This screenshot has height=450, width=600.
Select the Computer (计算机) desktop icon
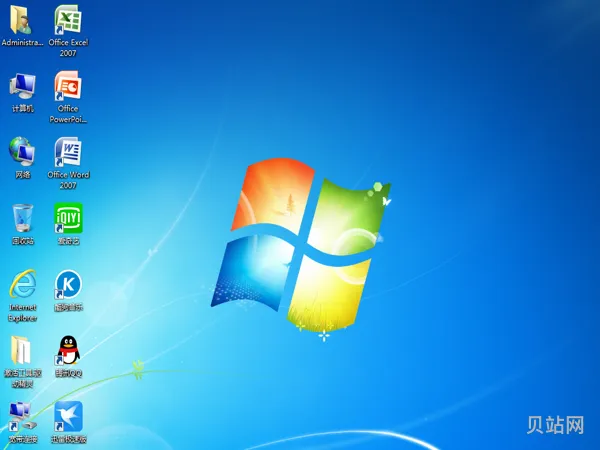click(x=23, y=86)
